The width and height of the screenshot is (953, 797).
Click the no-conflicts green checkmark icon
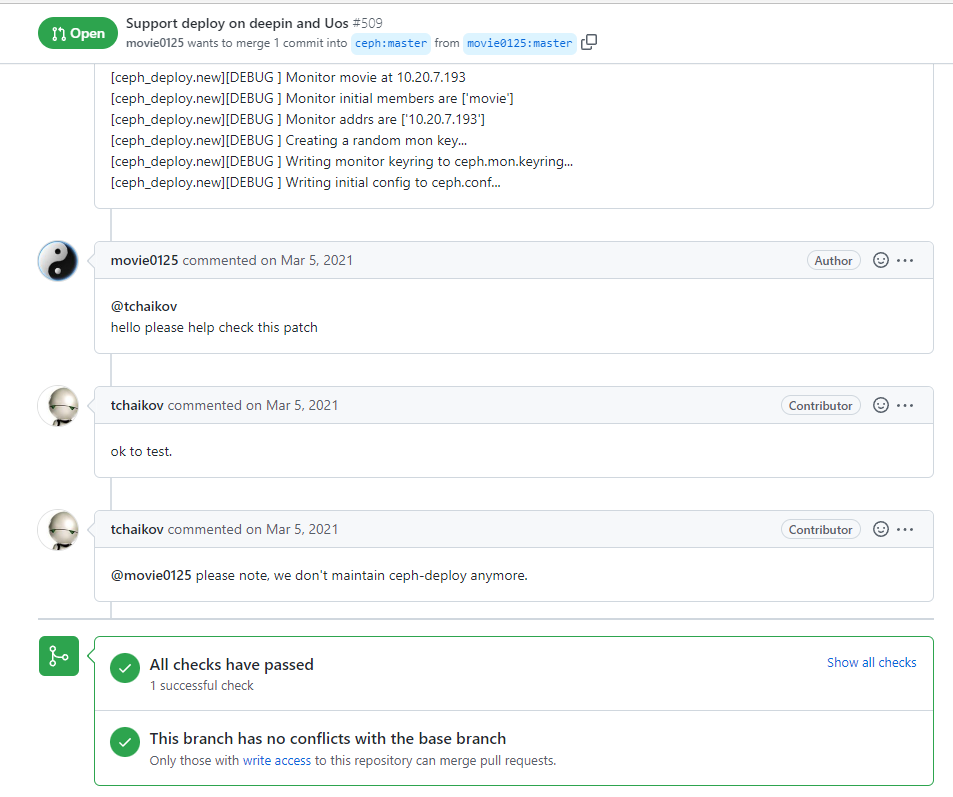(125, 742)
